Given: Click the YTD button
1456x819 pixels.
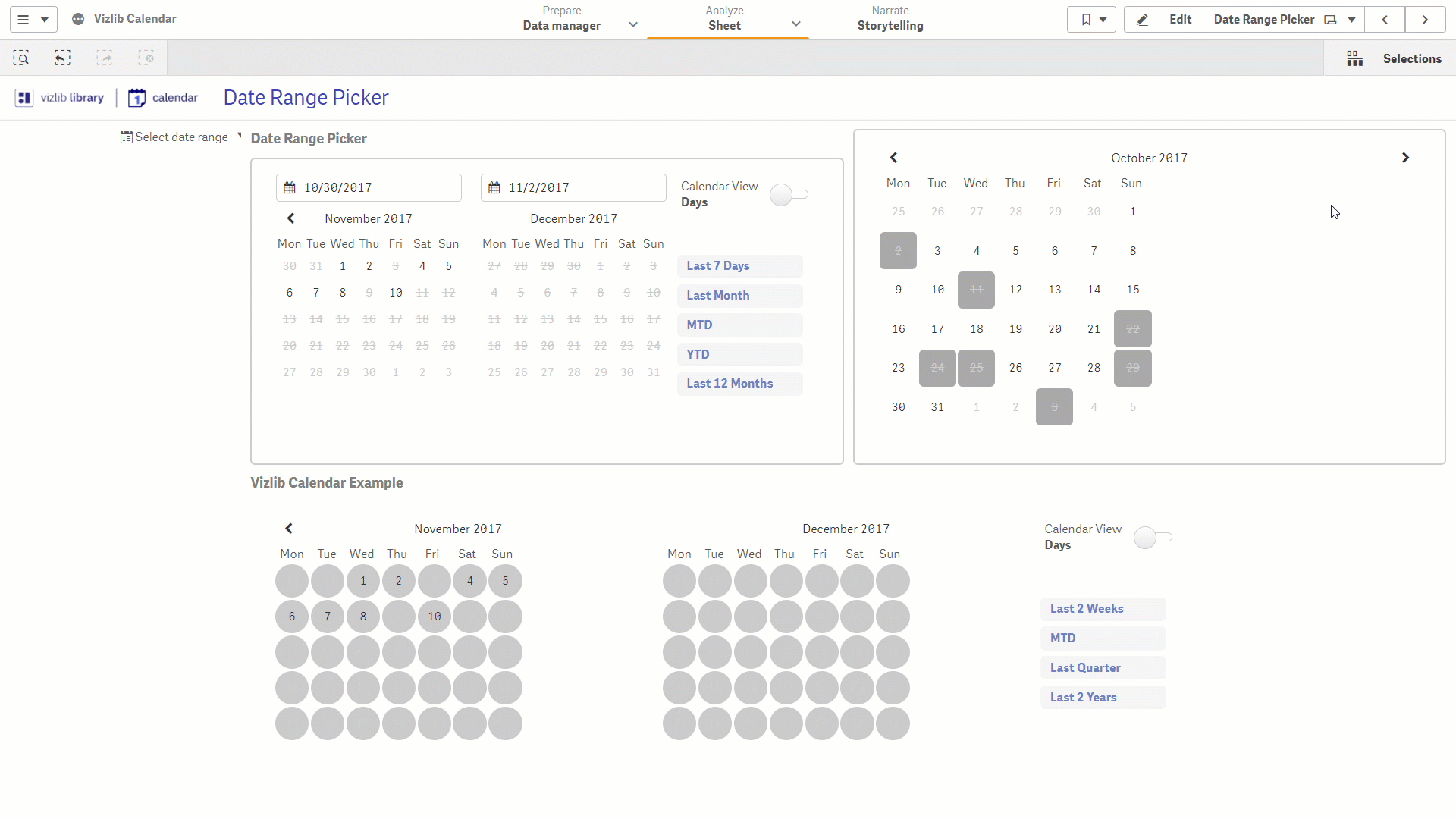Looking at the screenshot, I should [739, 355].
